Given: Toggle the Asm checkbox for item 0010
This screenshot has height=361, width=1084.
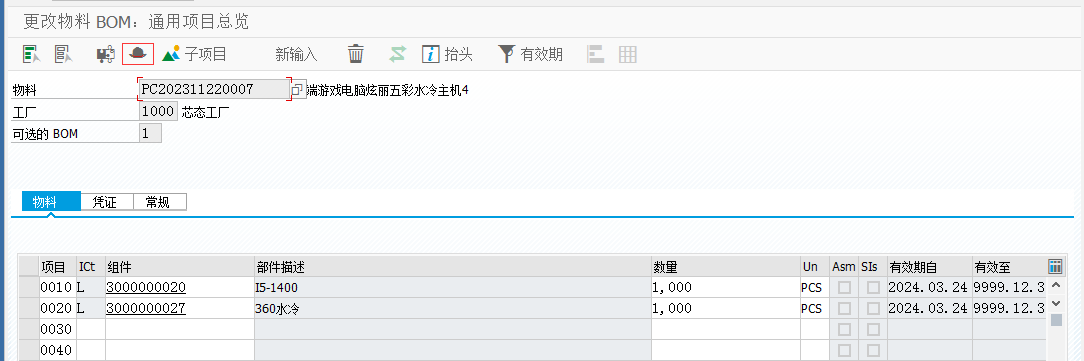Looking at the screenshot, I should pos(844,287).
